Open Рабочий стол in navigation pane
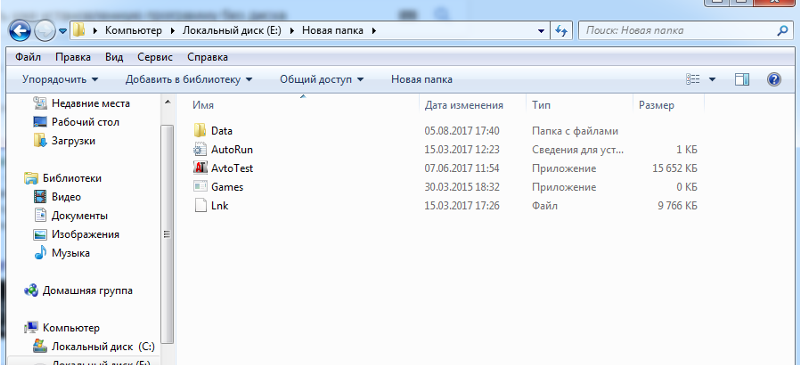 (x=85, y=122)
